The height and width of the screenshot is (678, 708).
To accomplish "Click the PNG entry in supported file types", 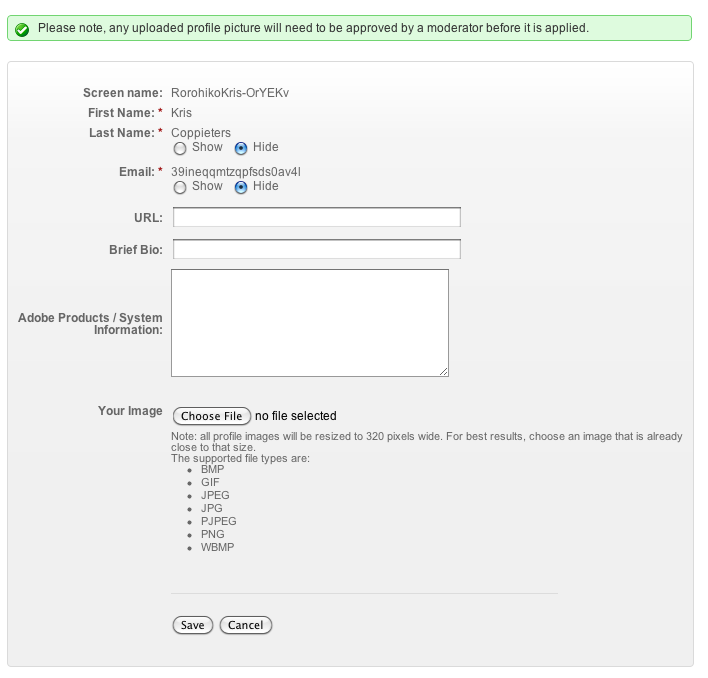I will click(213, 534).
